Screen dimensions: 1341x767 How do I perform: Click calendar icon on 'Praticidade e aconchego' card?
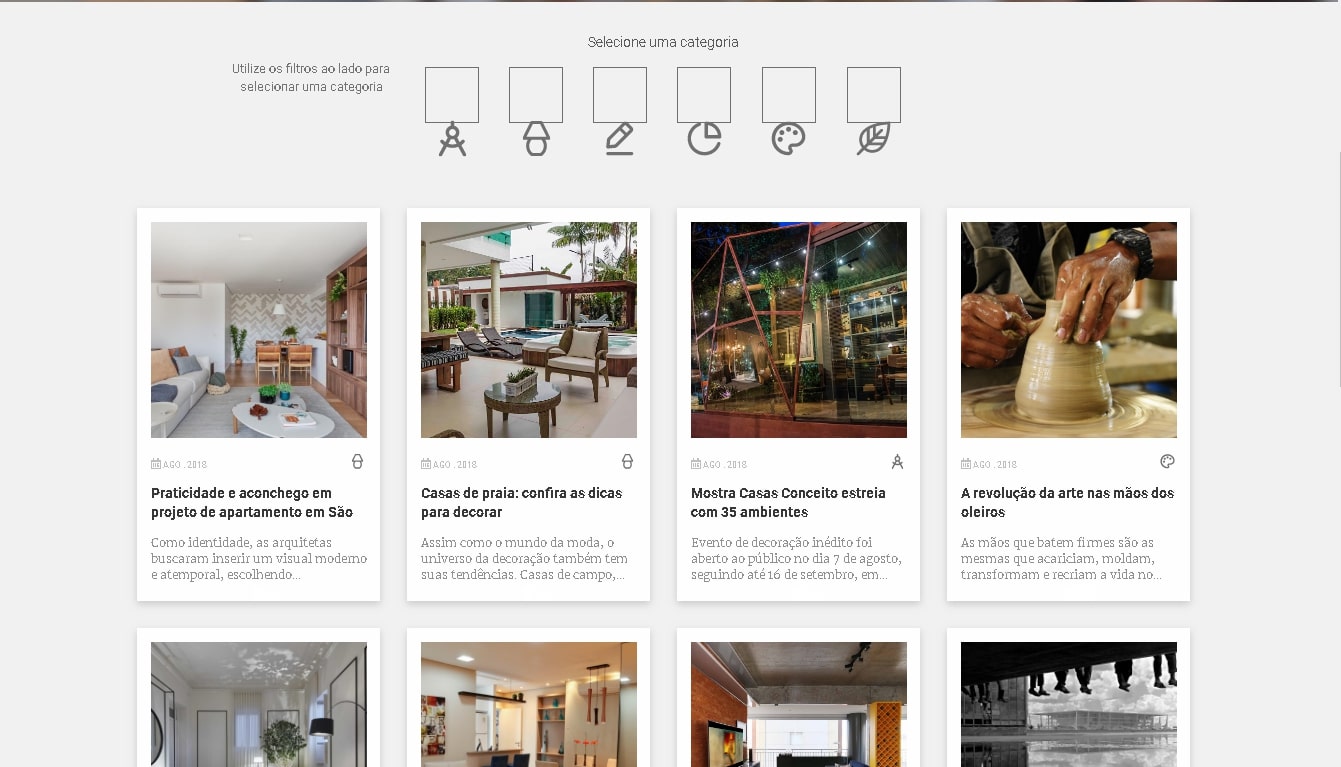156,464
